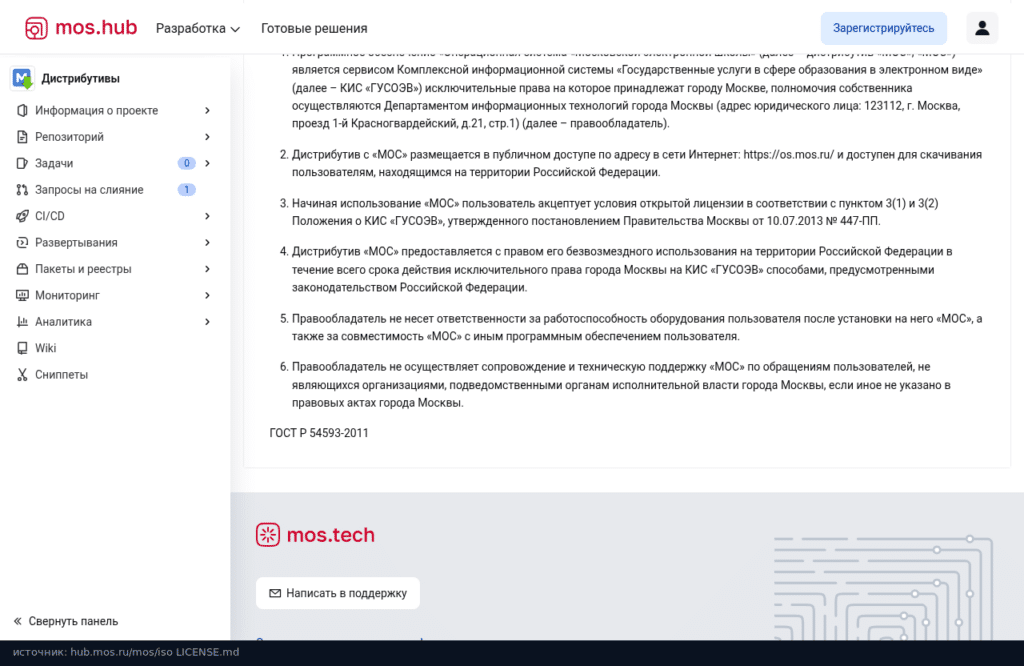Expand the CI/CD submenu chevron

pos(207,216)
